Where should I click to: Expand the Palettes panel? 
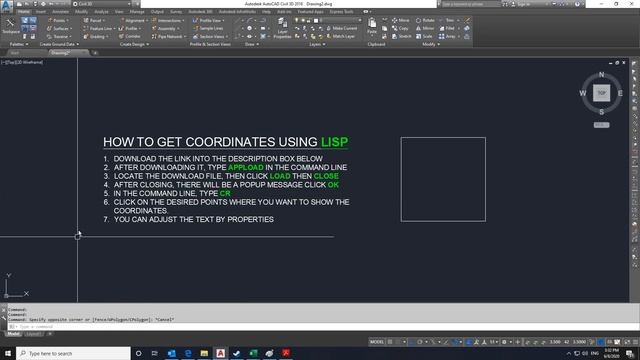coord(19,44)
